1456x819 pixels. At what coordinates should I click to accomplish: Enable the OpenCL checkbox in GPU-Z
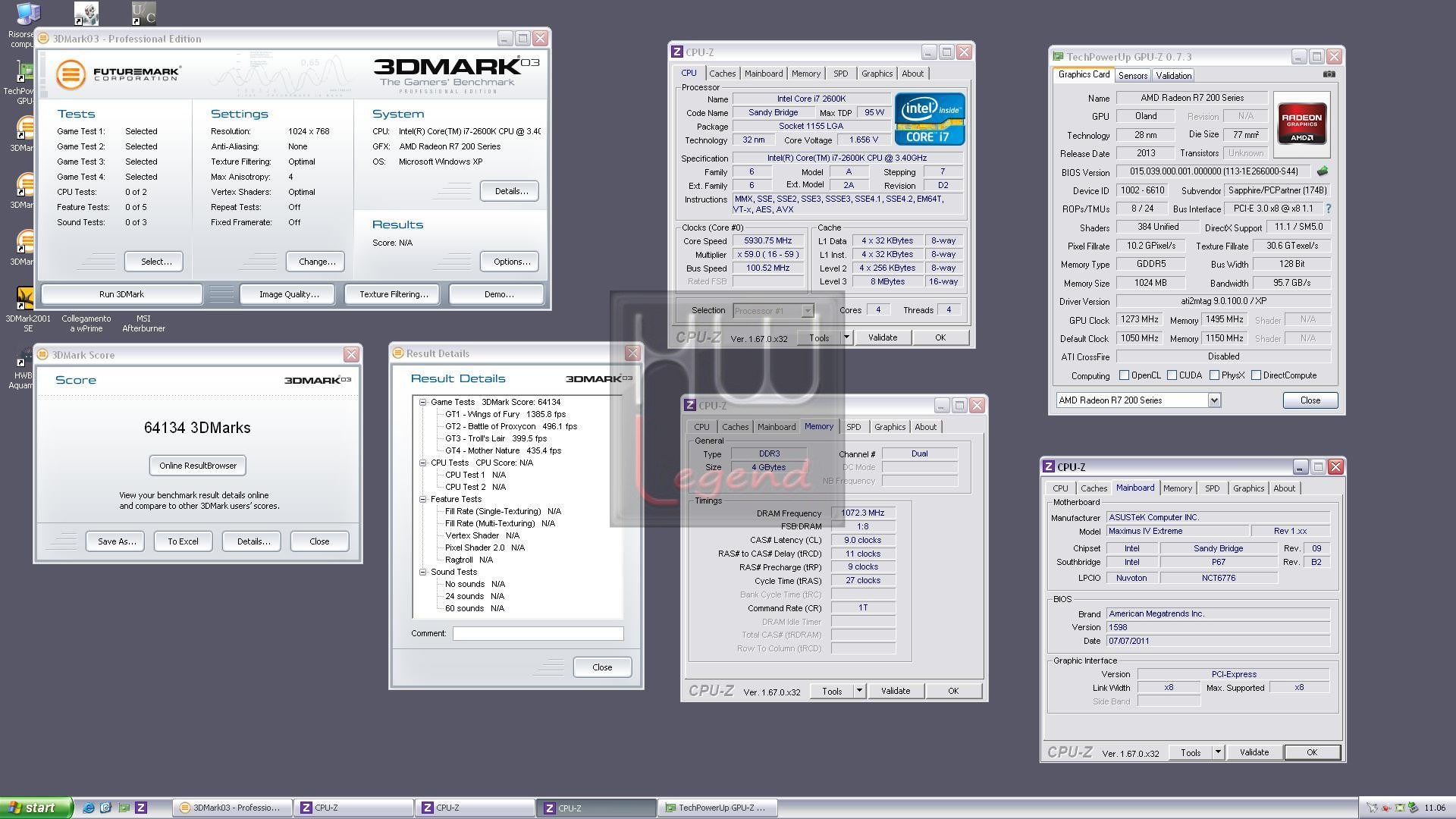pos(1125,375)
